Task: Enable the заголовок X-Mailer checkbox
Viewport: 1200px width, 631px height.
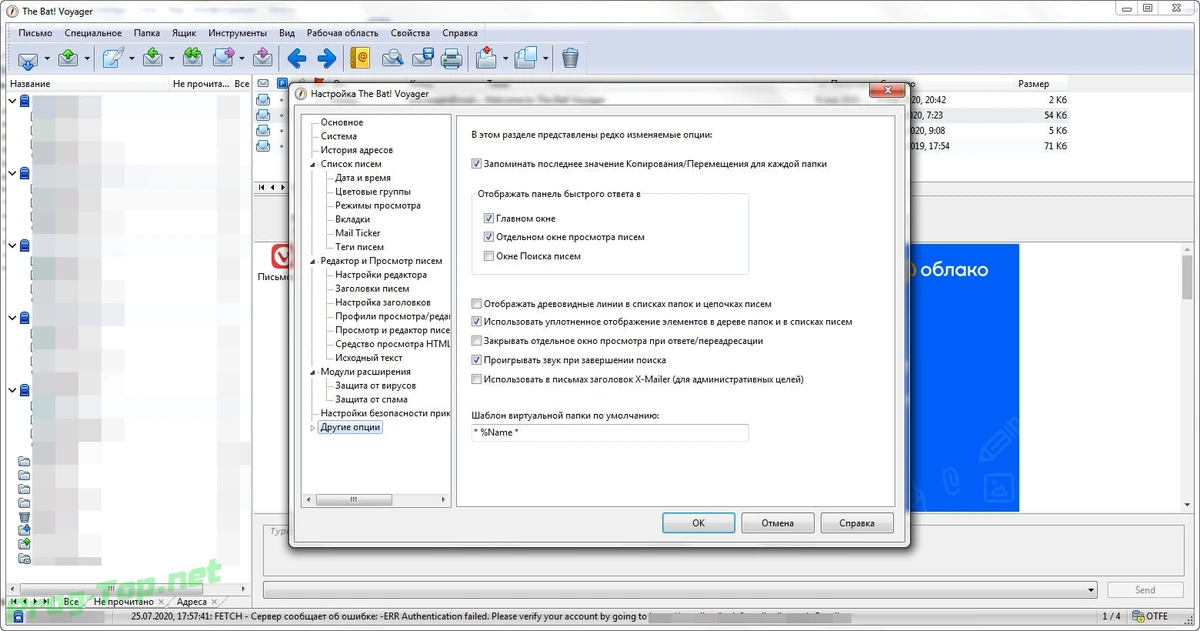Action: pyautogui.click(x=476, y=379)
